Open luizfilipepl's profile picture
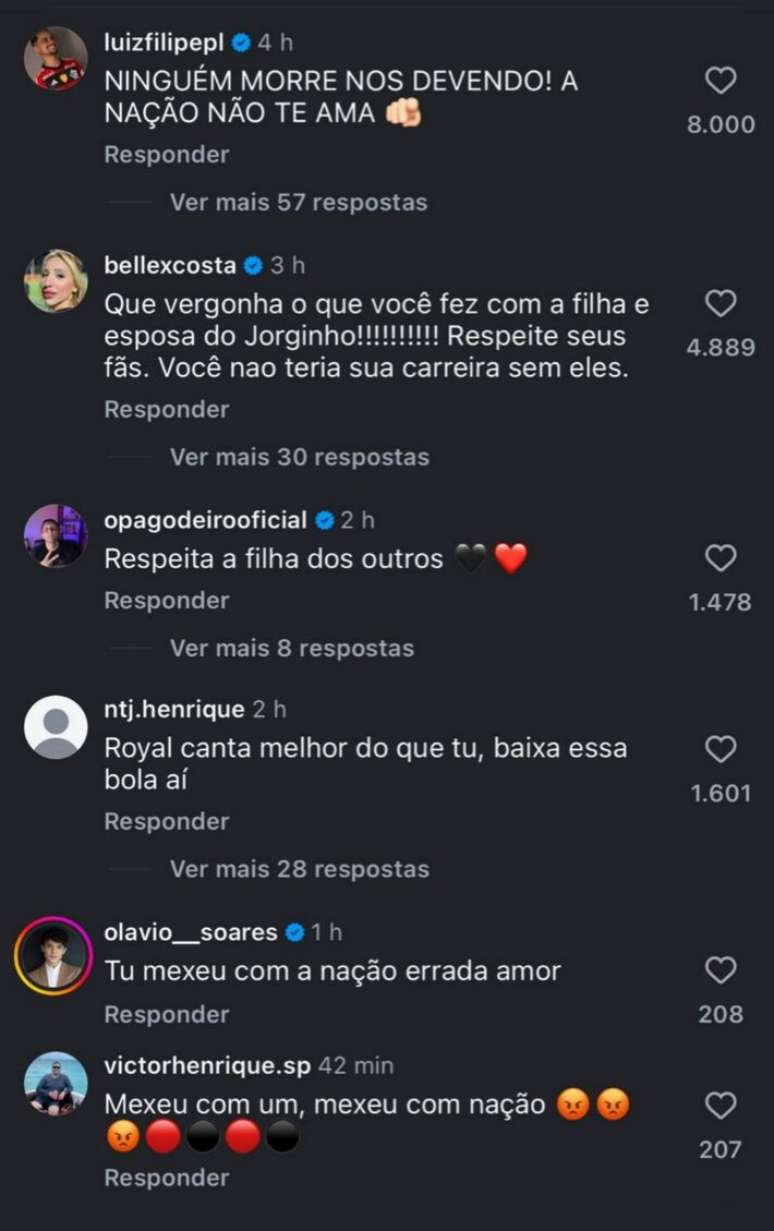This screenshot has height=1231, width=774. (x=56, y=59)
